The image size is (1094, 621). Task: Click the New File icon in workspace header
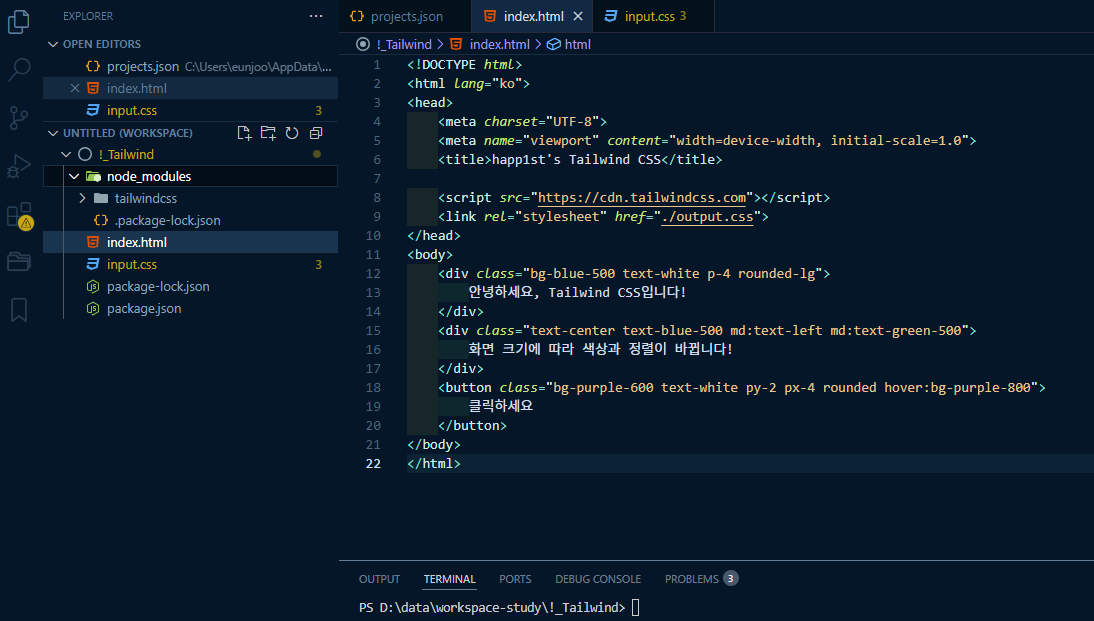tap(244, 133)
